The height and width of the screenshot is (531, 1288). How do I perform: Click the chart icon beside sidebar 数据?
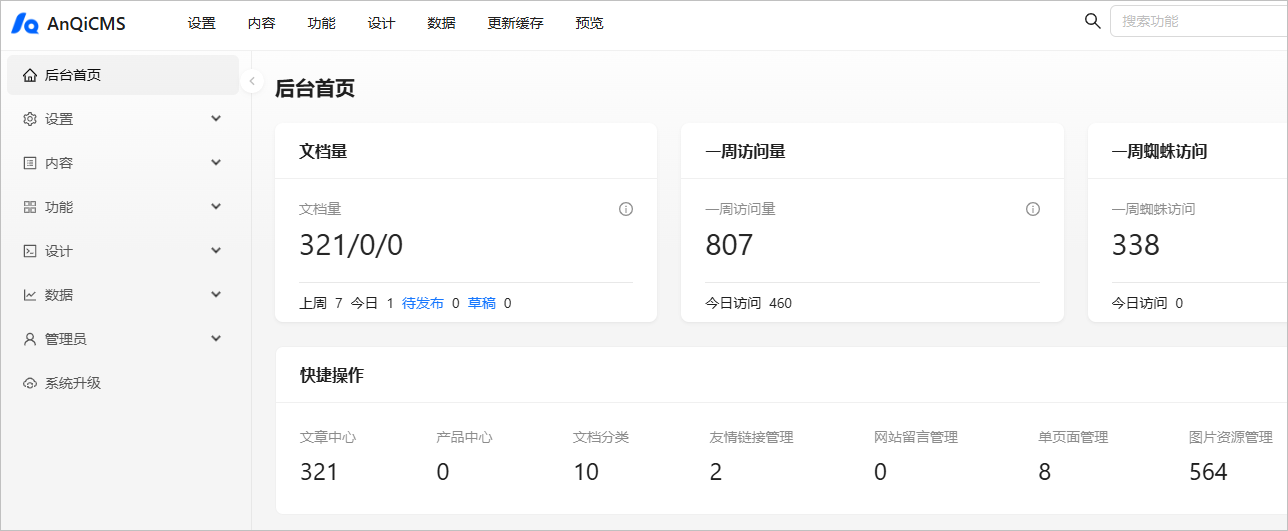coord(30,295)
